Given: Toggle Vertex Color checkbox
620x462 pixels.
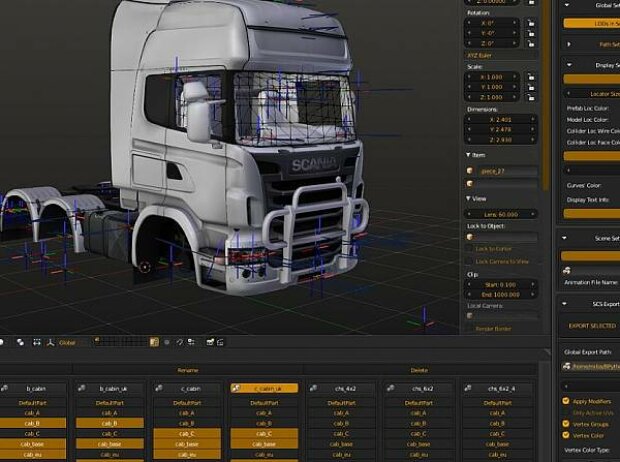Looking at the screenshot, I should [x=566, y=435].
